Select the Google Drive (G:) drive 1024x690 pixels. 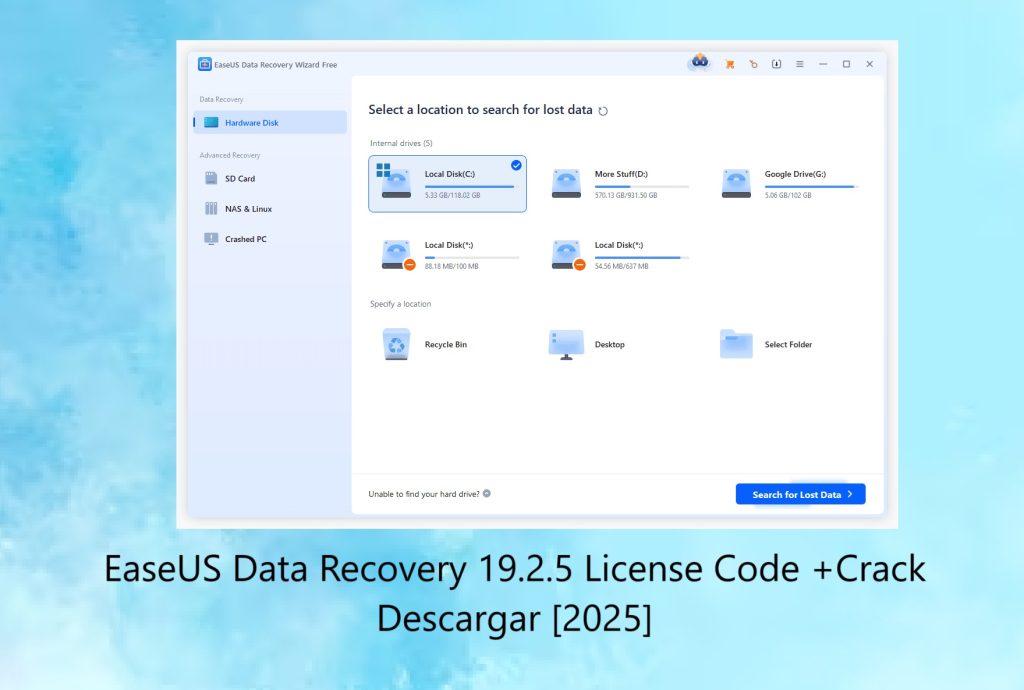(788, 183)
